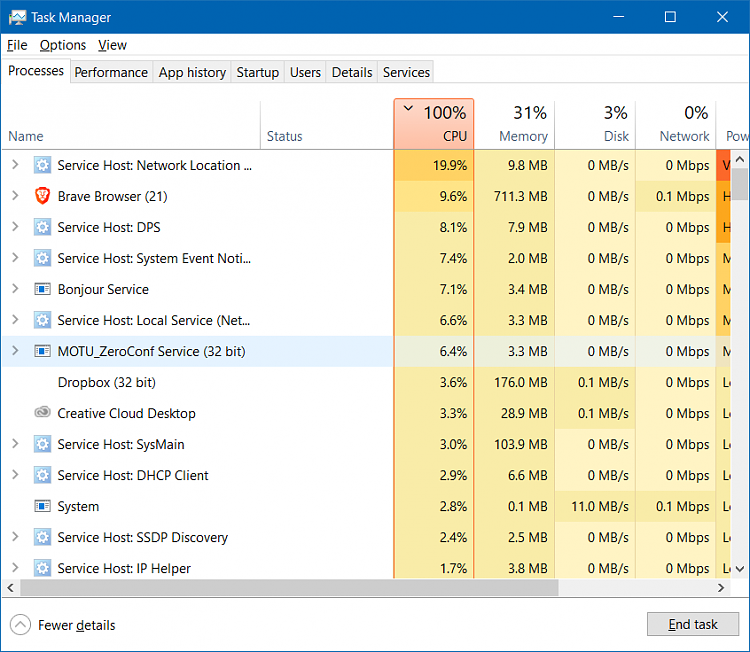Expand Service Host: Network Location row
The image size is (750, 652).
pyautogui.click(x=14, y=165)
